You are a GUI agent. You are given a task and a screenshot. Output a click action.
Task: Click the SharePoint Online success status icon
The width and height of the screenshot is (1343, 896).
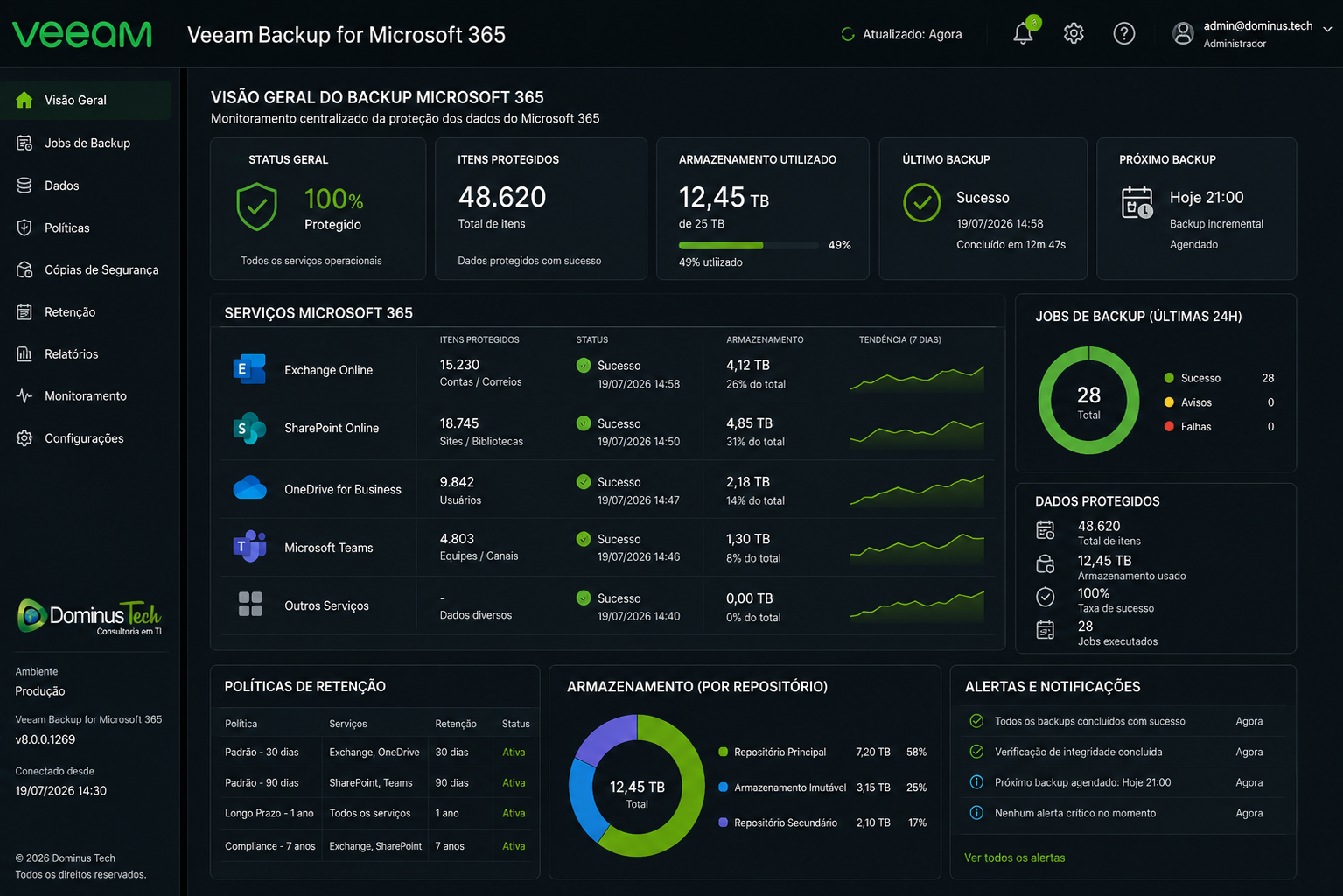[584, 423]
